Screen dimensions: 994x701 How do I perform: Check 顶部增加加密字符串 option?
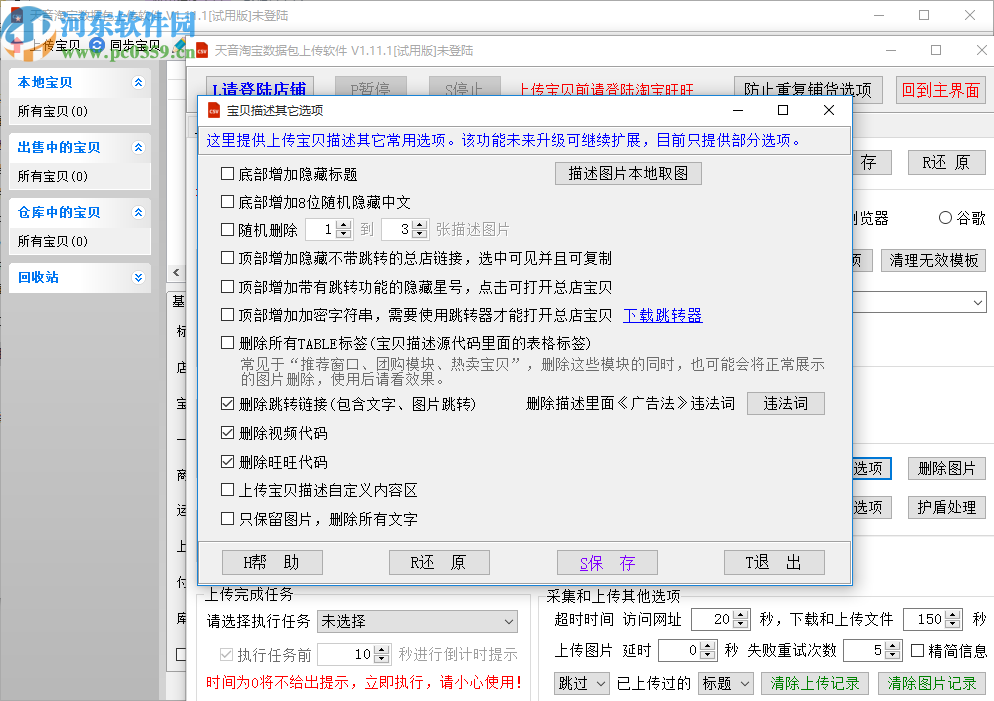[227, 314]
